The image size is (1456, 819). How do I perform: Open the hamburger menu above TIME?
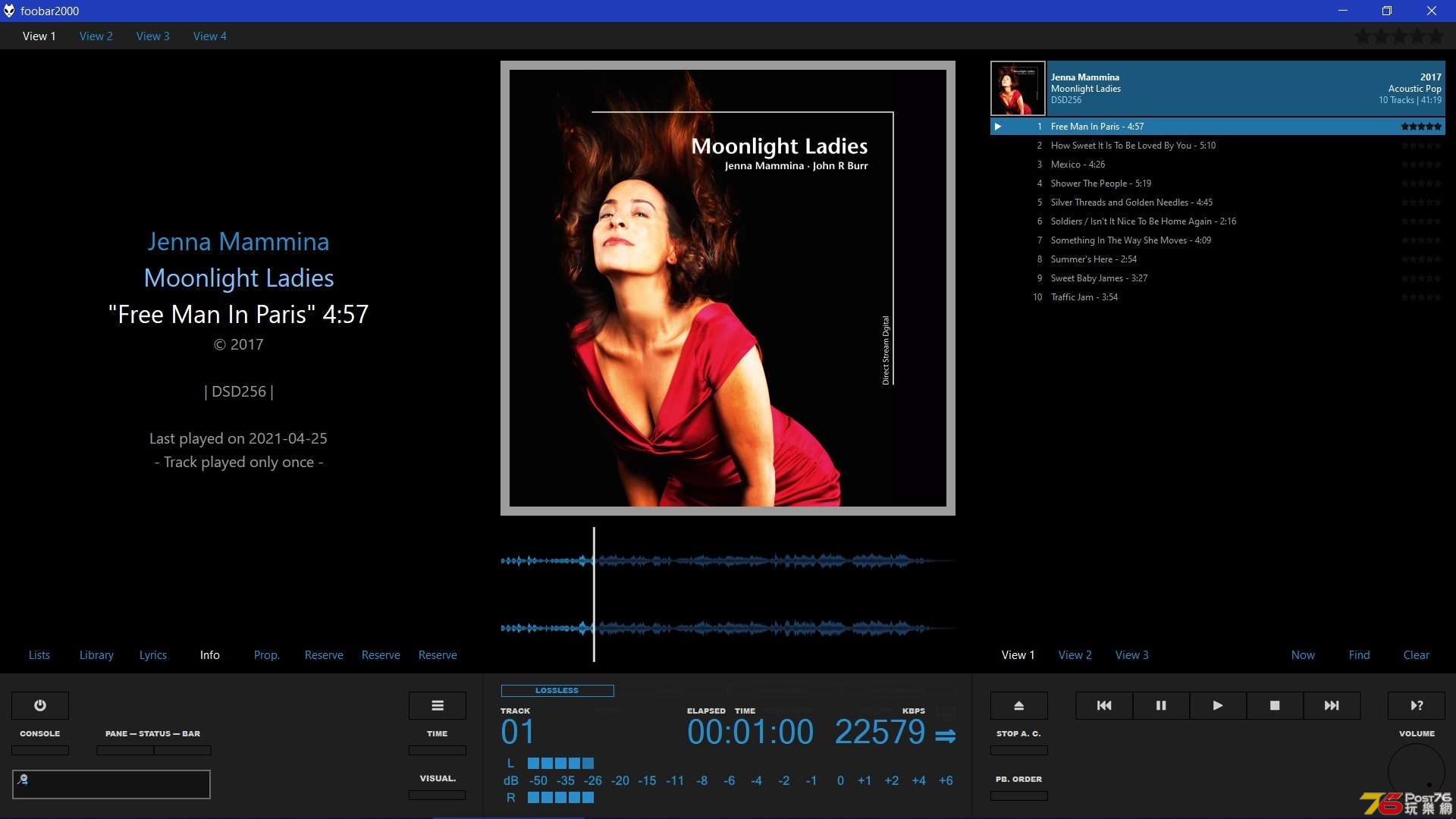coord(438,705)
